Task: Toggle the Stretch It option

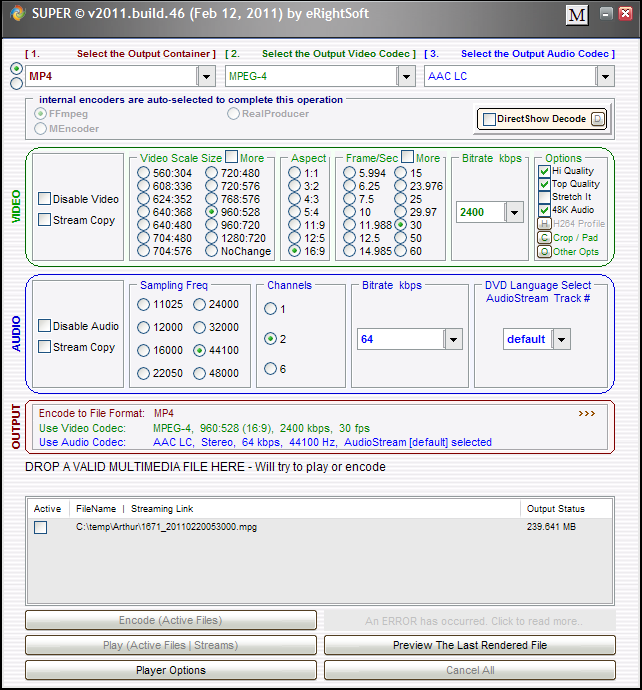Action: click(x=544, y=197)
